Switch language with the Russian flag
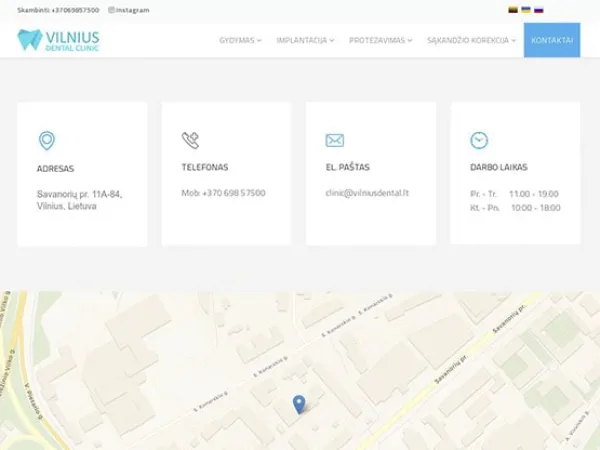Screen dimensions: 600x450 [x=539, y=10]
